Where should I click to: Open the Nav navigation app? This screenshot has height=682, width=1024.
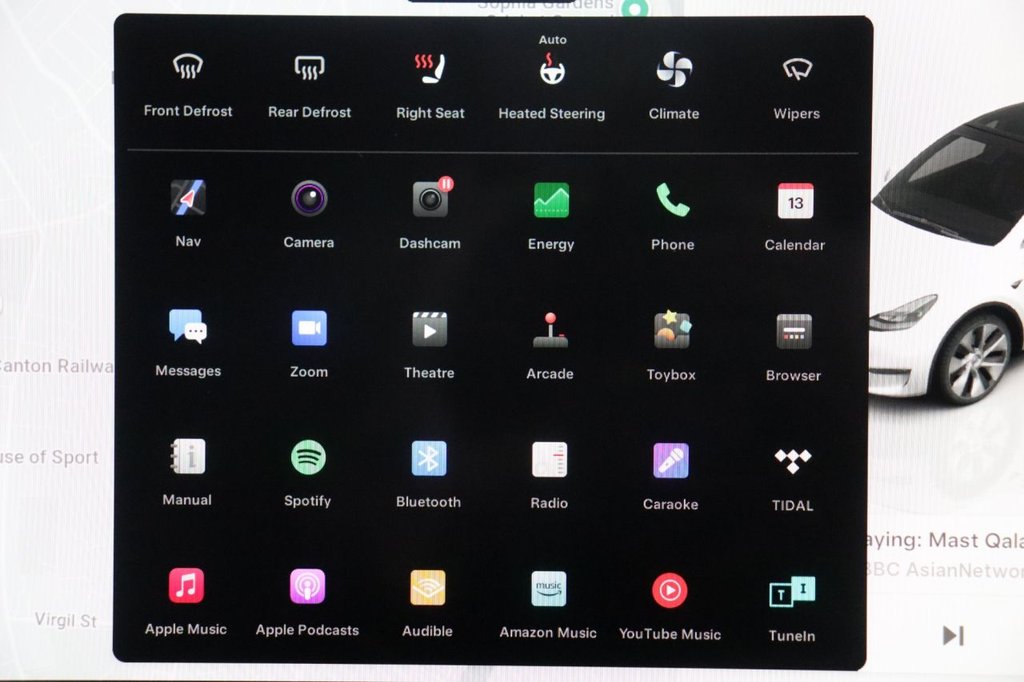[188, 198]
